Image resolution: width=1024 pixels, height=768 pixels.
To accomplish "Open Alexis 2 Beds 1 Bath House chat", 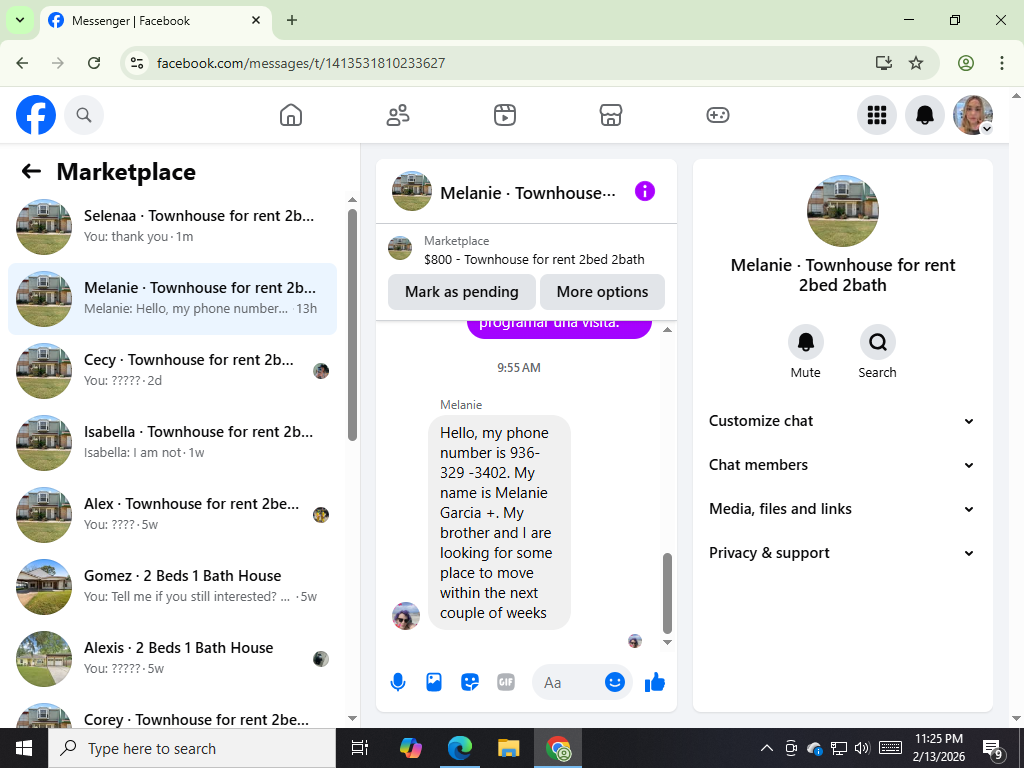I will point(172,658).
